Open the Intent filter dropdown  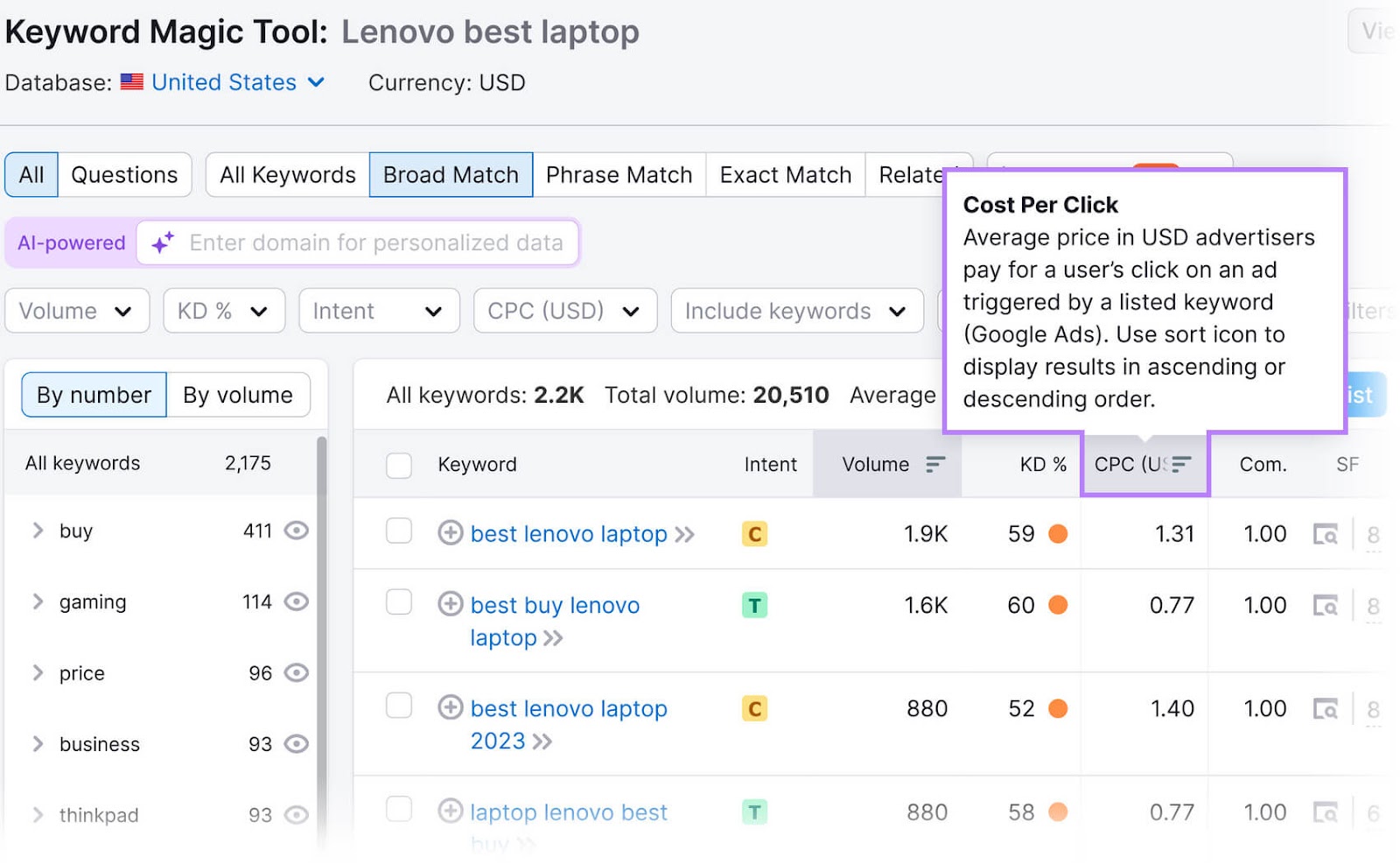(378, 310)
